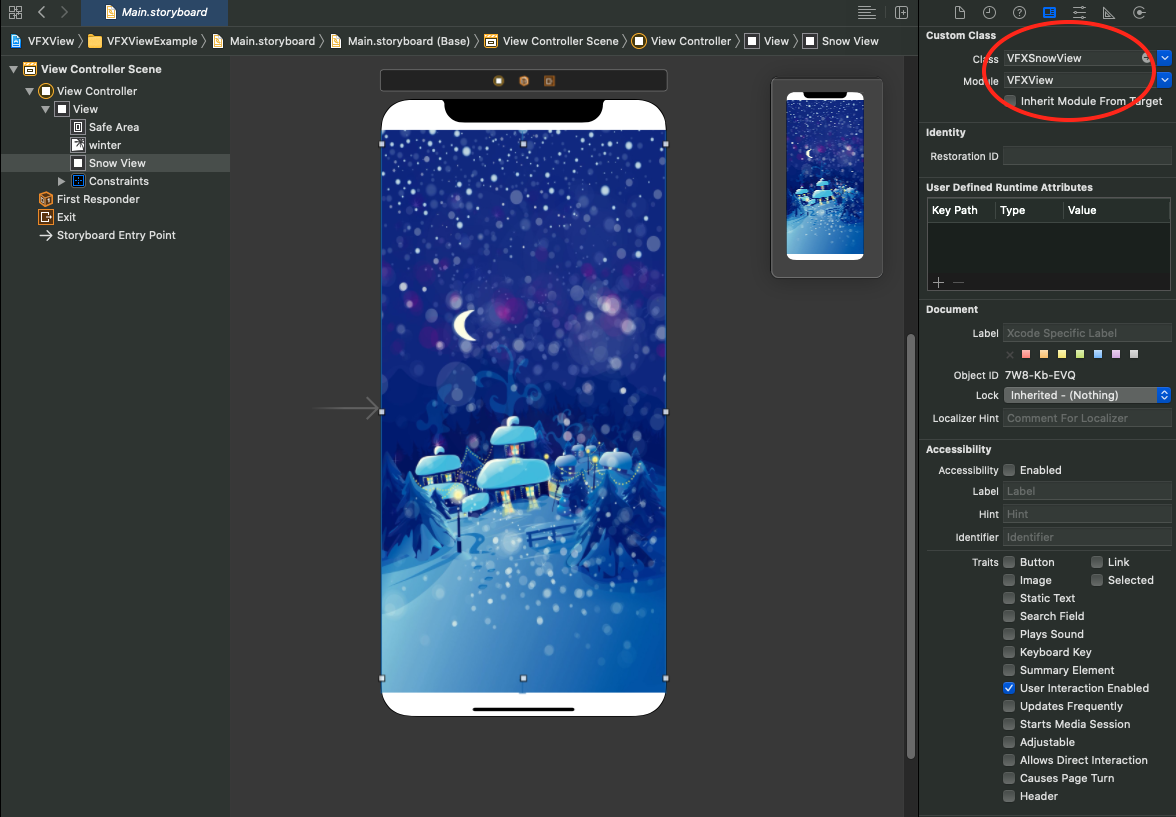Go forward in editor history
The height and width of the screenshot is (817, 1176).
[x=64, y=12]
